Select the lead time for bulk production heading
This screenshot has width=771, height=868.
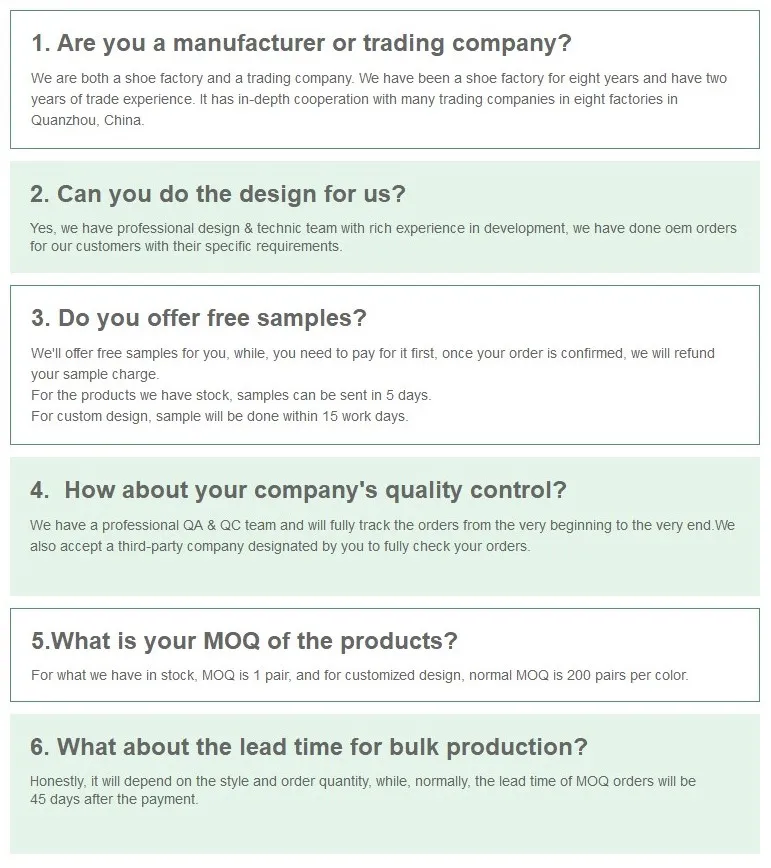pyautogui.click(x=309, y=747)
